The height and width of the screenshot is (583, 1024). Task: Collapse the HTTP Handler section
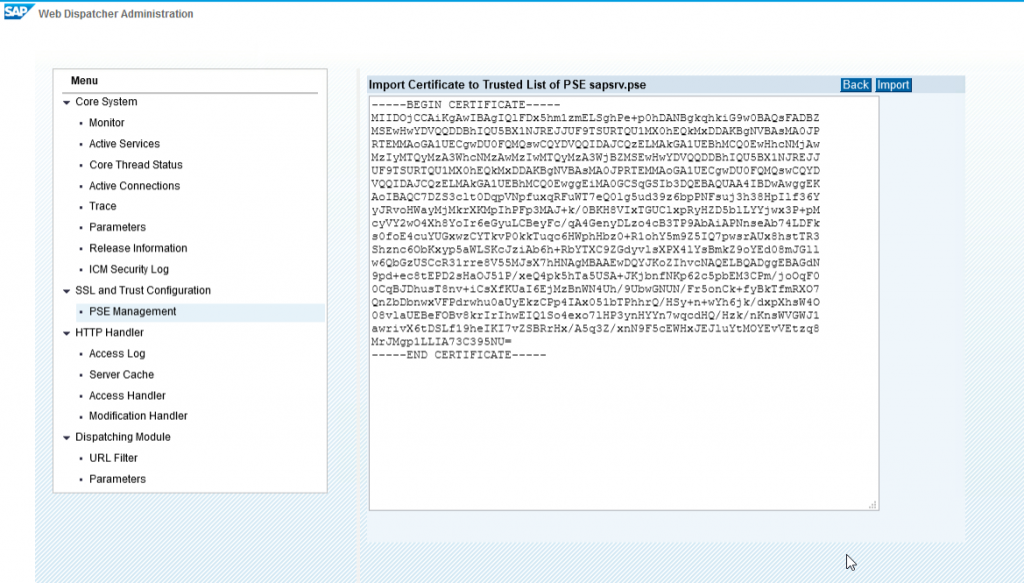pyautogui.click(x=67, y=333)
